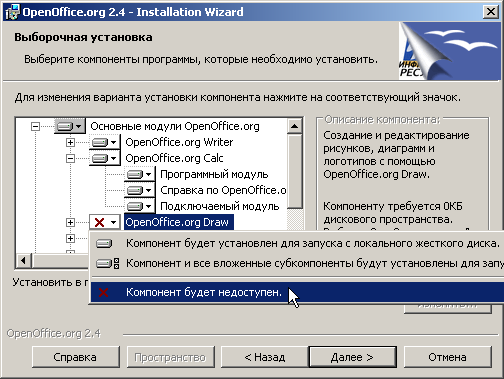The height and width of the screenshot is (379, 504).
Task: Choose 'Компонент будет установлен для запуска с локального диска'
Action: click(297, 243)
